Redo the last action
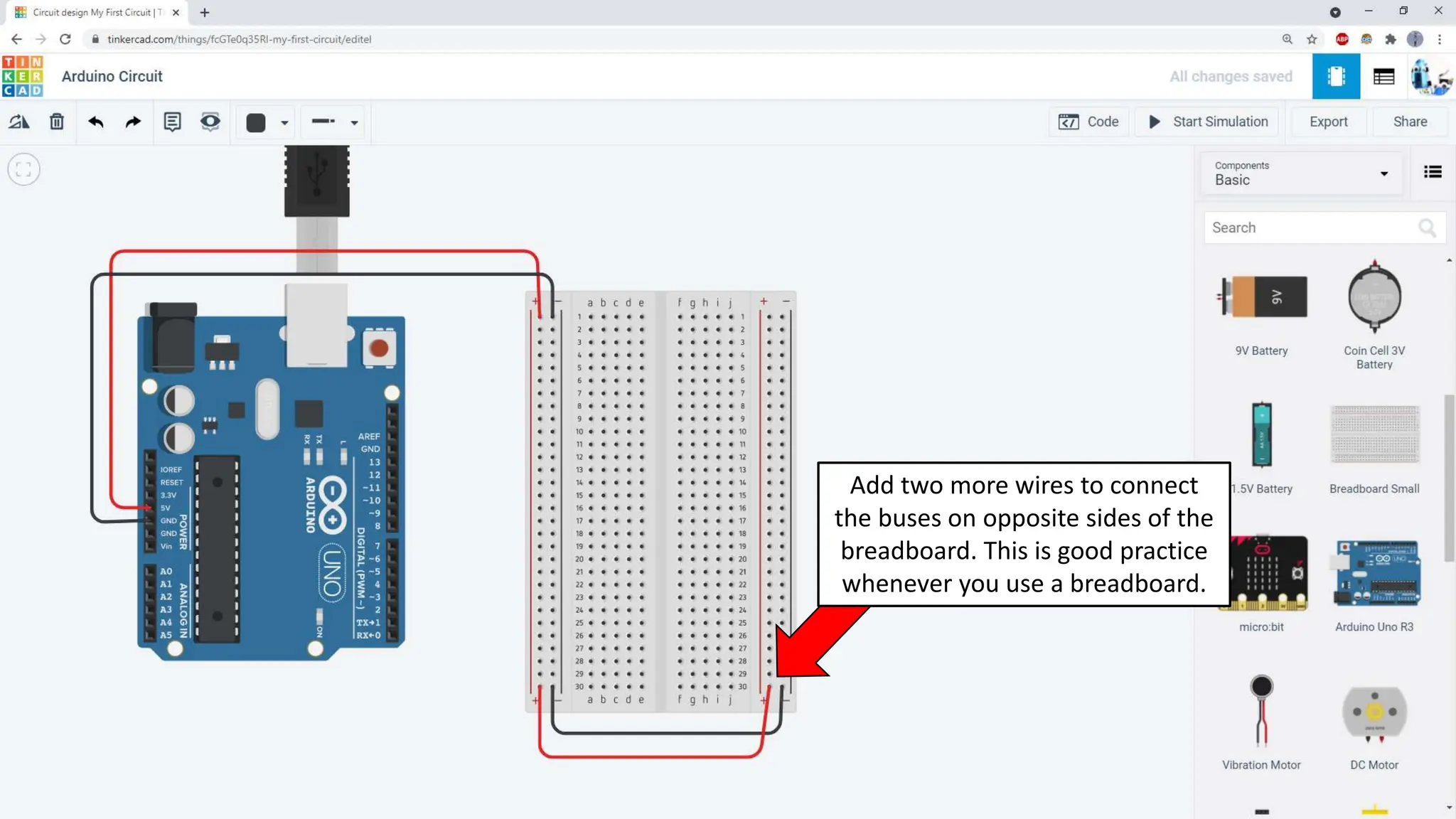 click(x=133, y=122)
